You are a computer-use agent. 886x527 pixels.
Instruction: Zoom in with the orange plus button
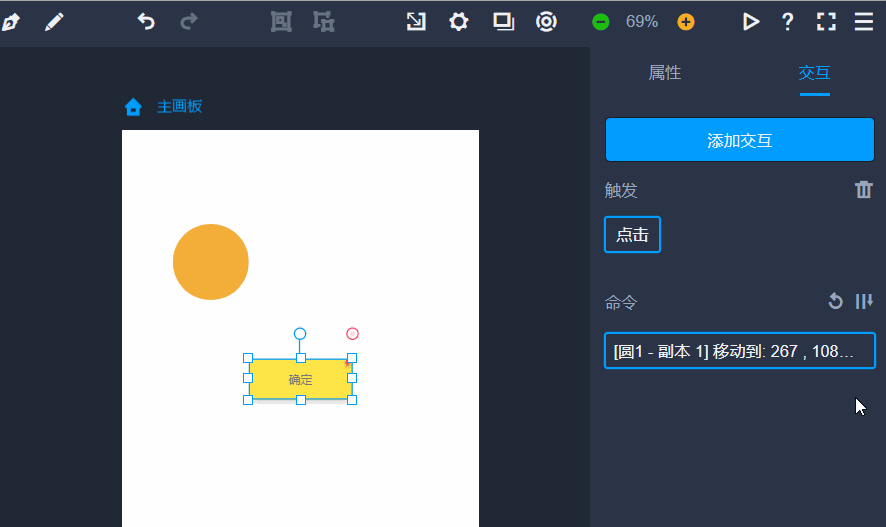(685, 22)
